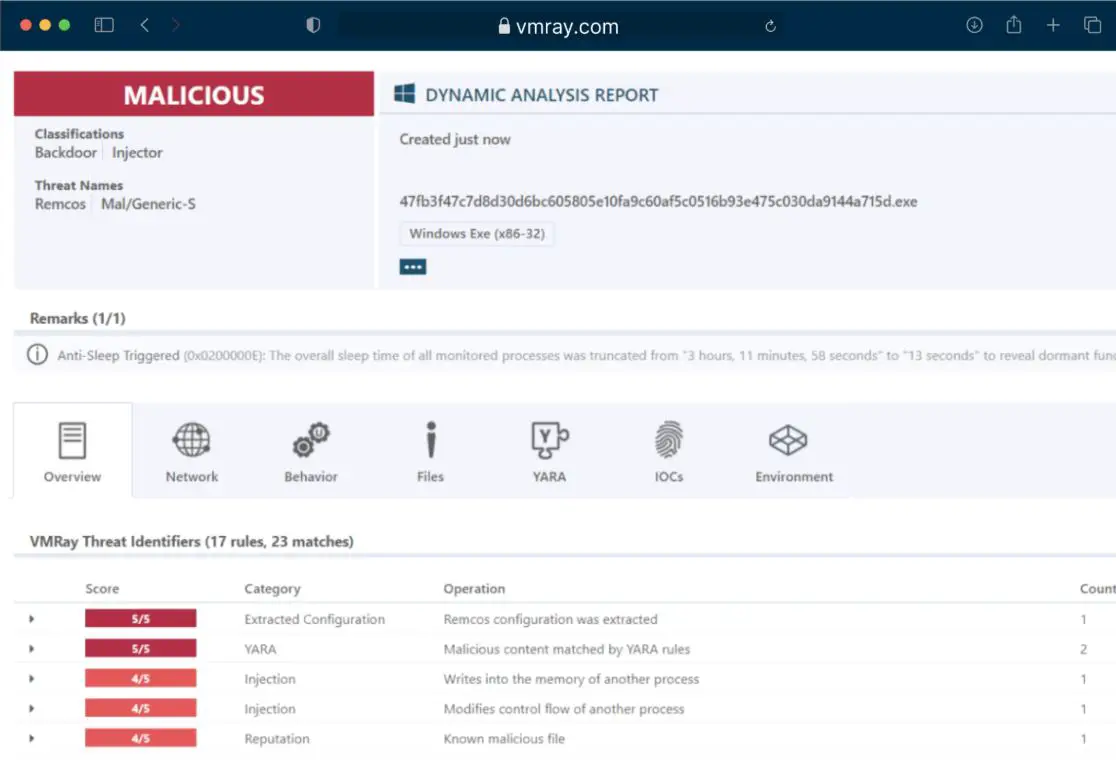Expand the Extracted Configuration threat row

(33, 618)
